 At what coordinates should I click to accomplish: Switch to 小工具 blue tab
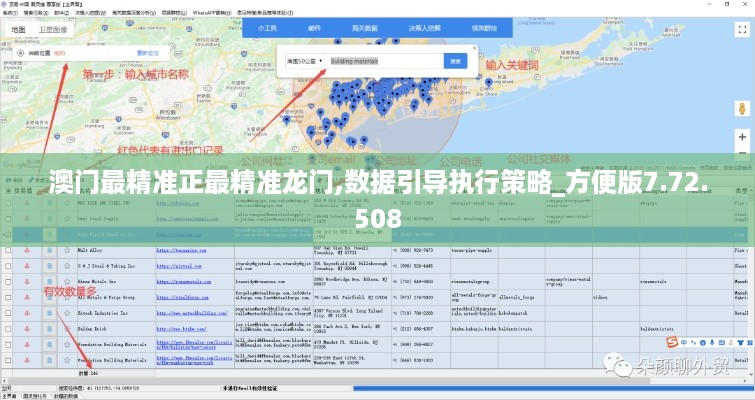click(x=267, y=28)
